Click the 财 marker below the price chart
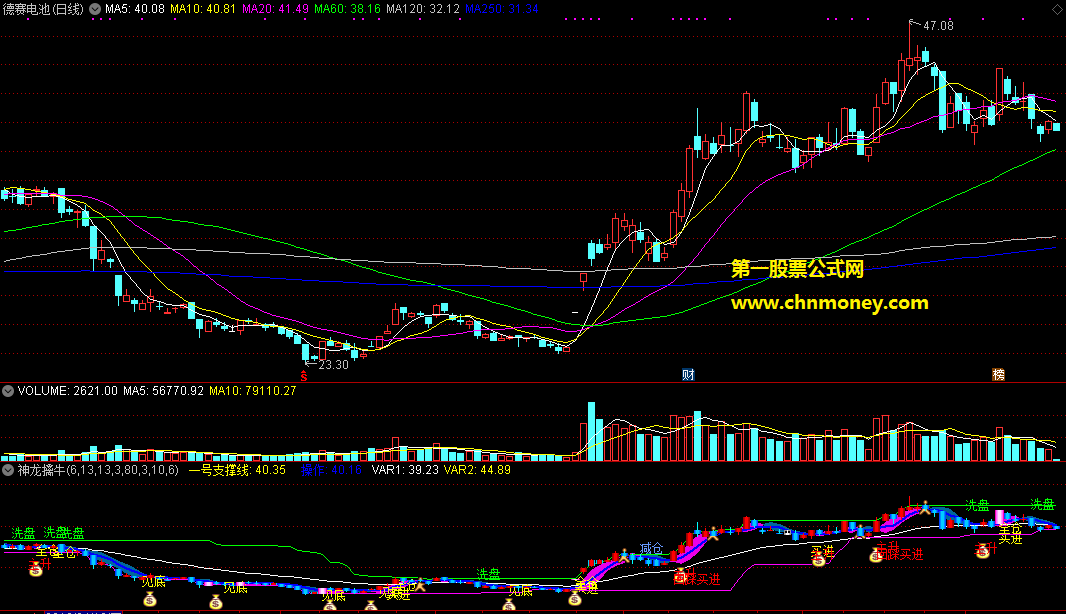The width and height of the screenshot is (1066, 614). point(688,375)
